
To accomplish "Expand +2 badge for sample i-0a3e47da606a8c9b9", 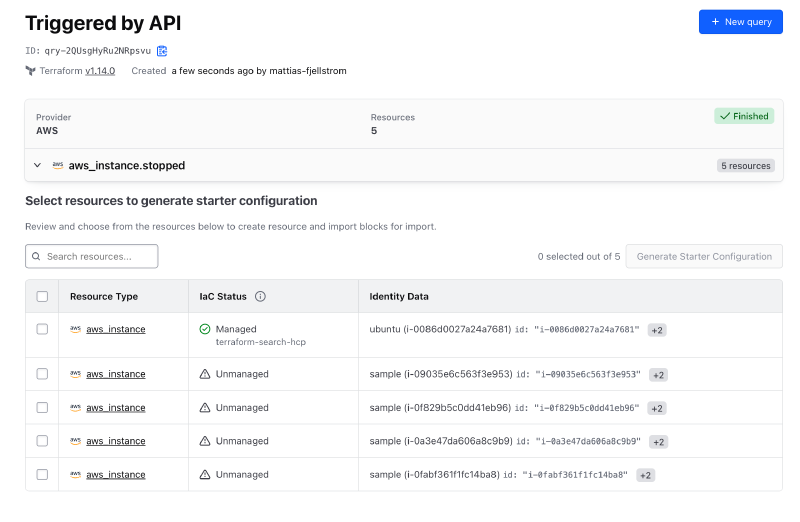I will [x=658, y=442].
